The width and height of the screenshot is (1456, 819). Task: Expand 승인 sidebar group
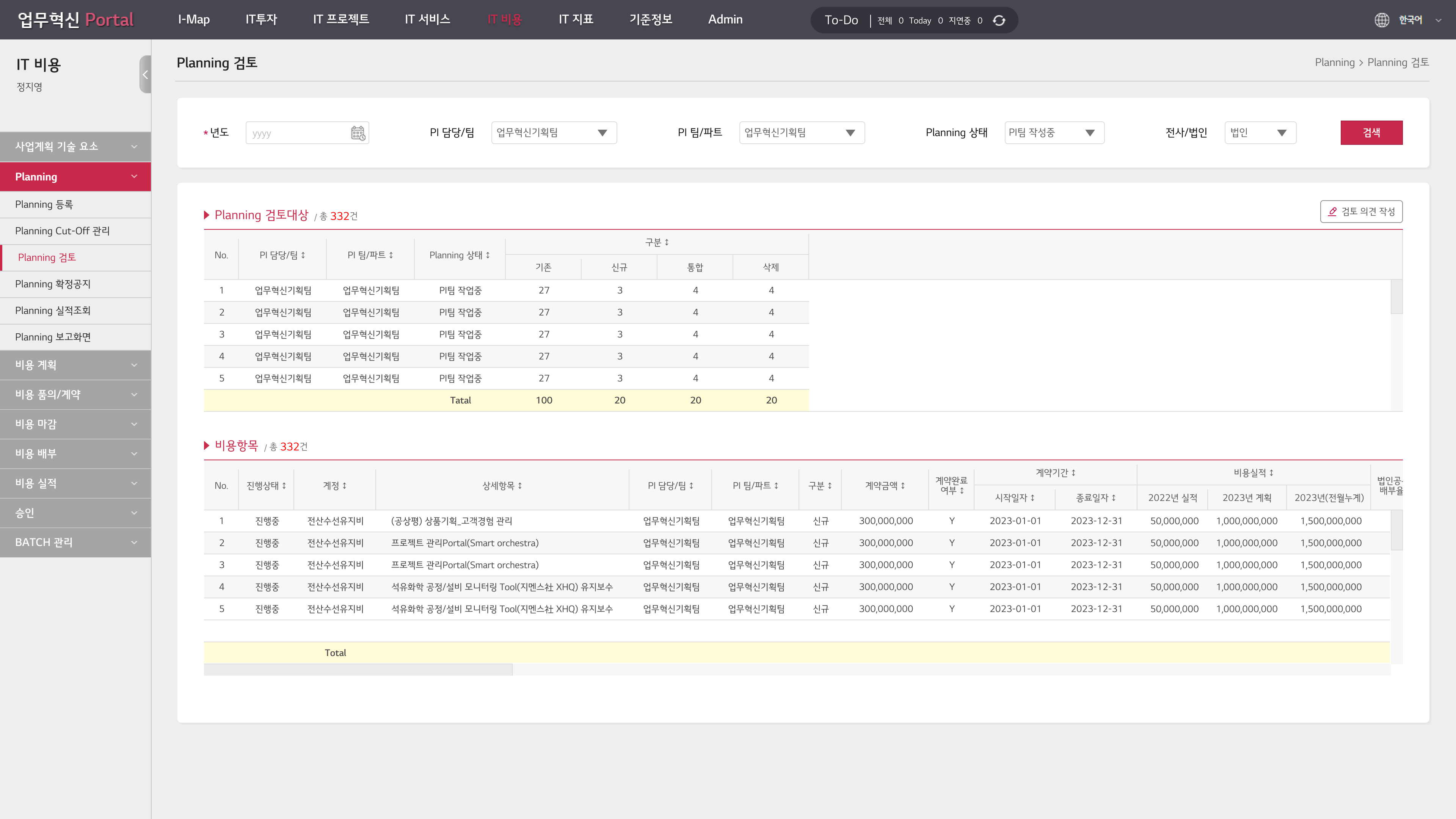pyautogui.click(x=76, y=513)
